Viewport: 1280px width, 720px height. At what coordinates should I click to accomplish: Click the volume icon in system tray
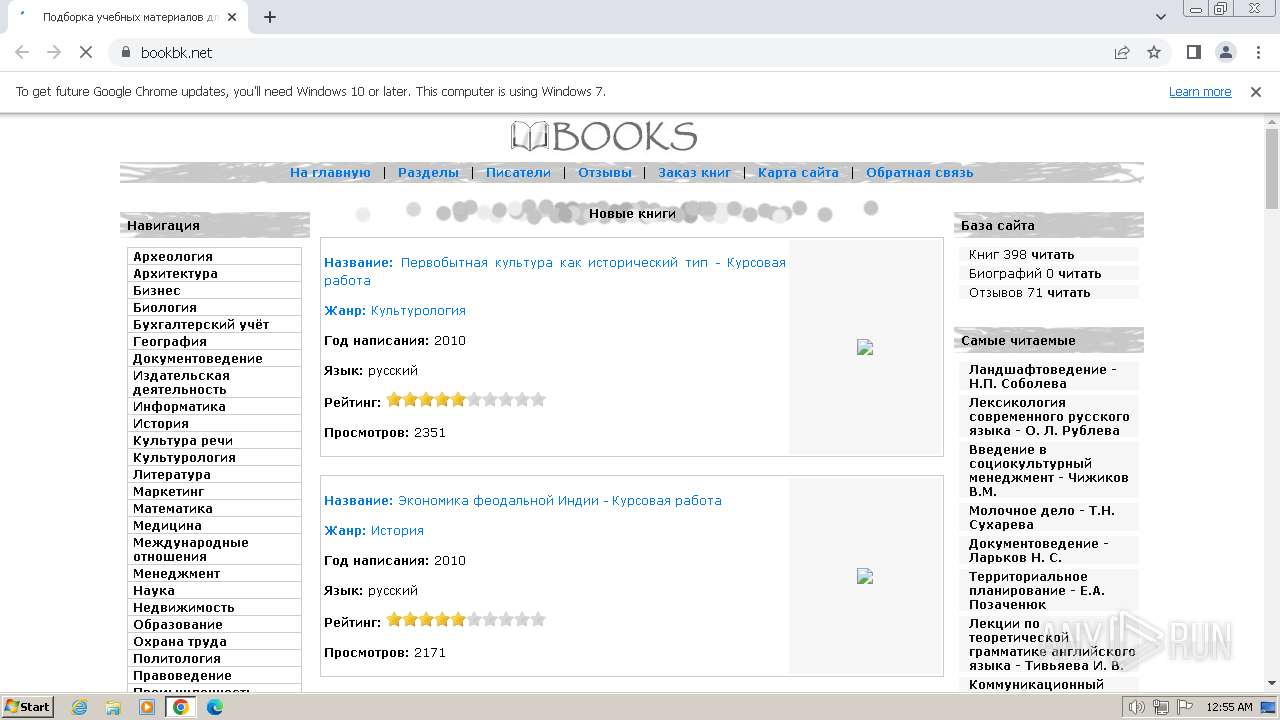click(x=1136, y=707)
